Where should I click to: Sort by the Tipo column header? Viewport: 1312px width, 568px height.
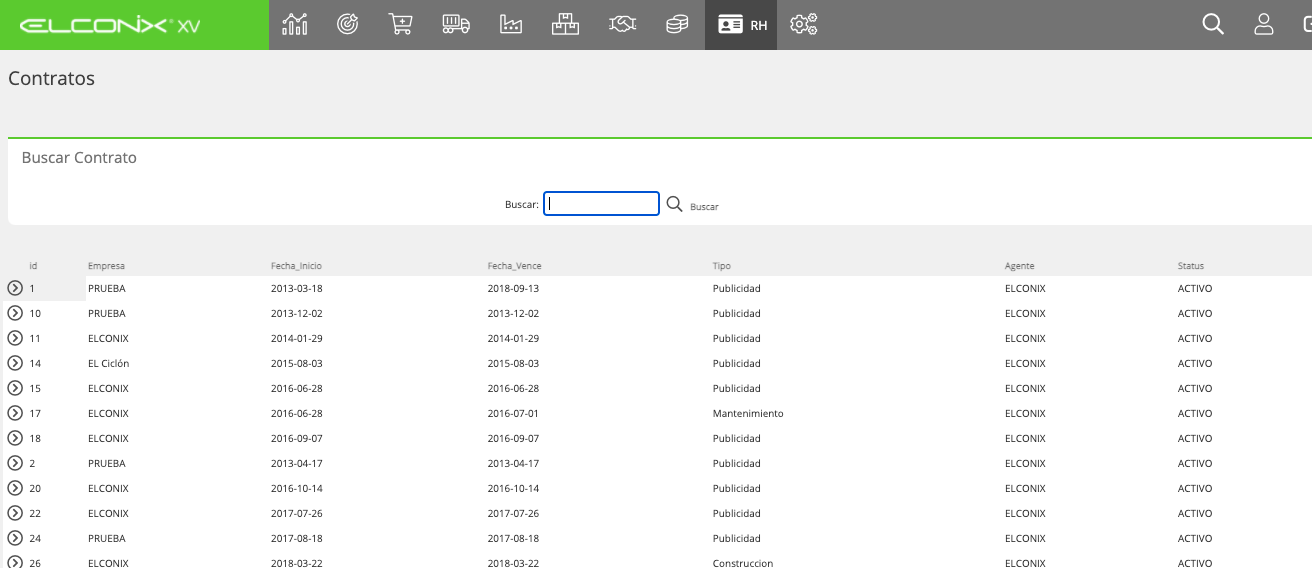(x=721, y=266)
